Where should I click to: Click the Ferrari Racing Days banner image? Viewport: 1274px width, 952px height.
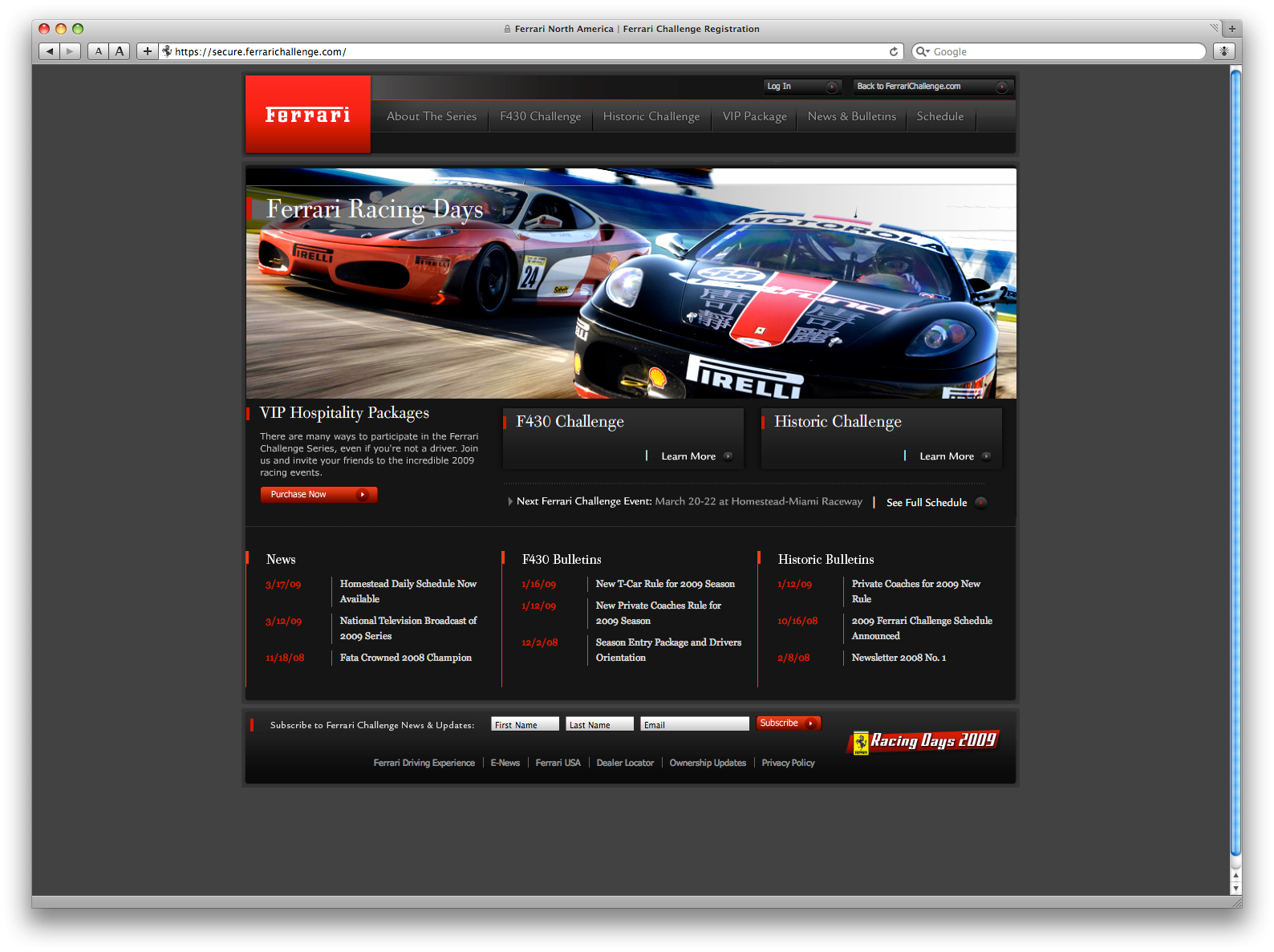click(631, 283)
